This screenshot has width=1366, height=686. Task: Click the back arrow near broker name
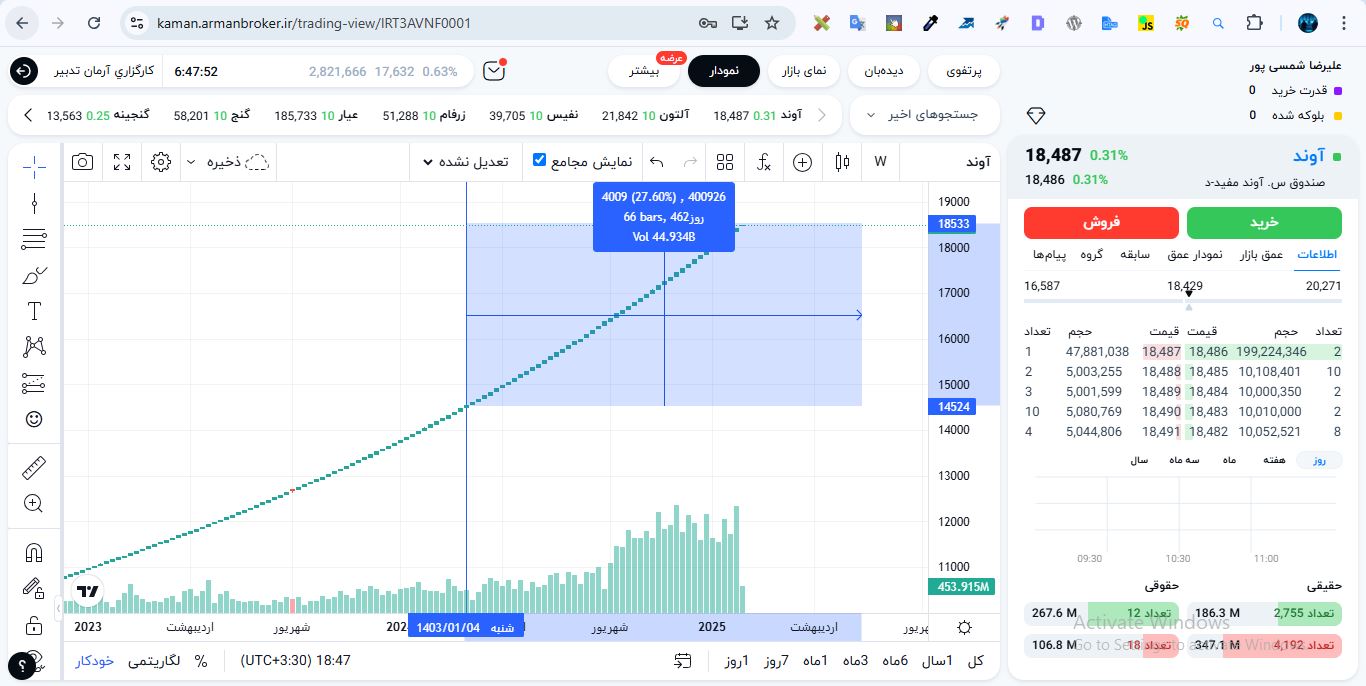click(24, 71)
